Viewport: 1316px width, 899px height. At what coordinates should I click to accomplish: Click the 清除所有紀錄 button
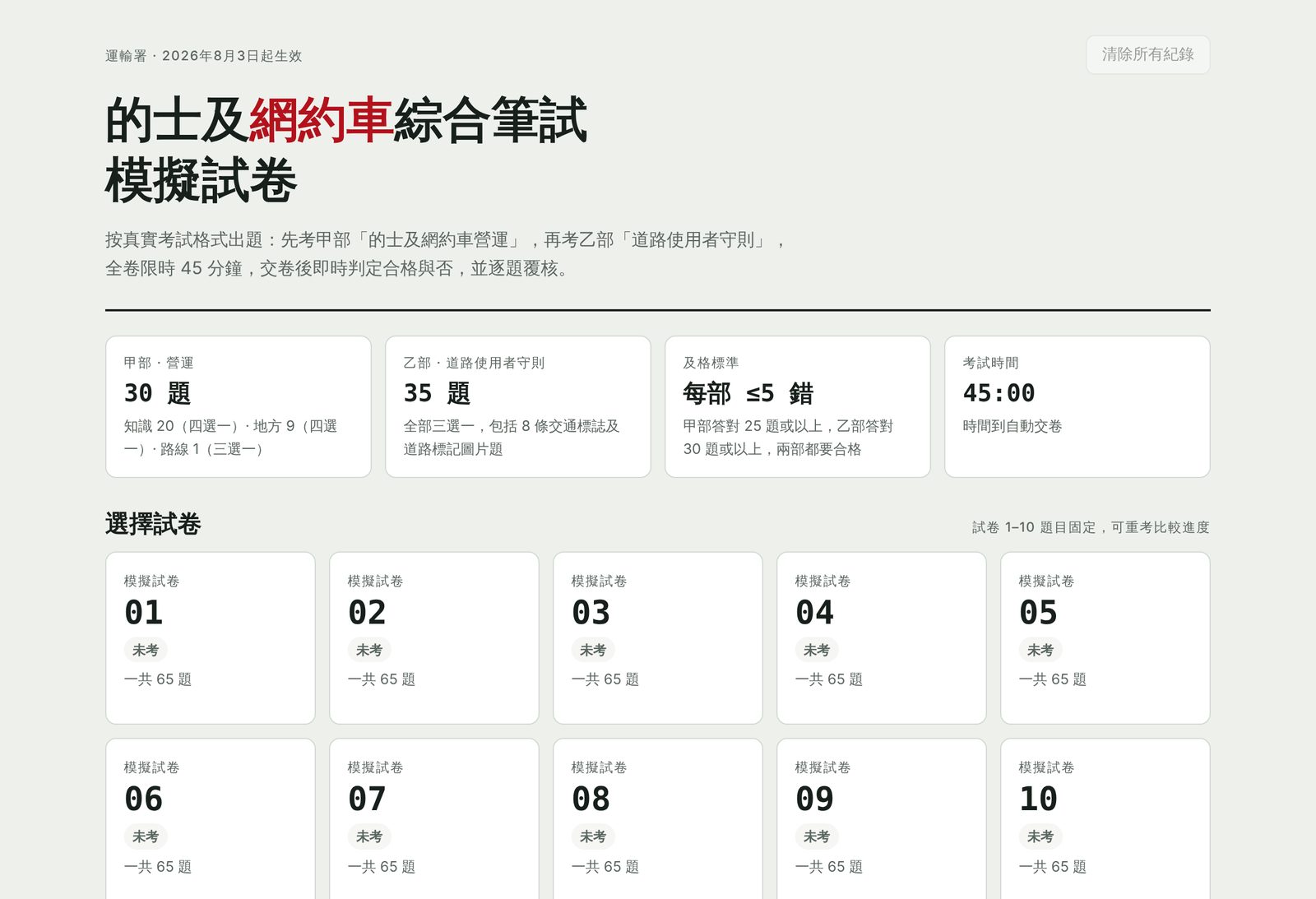point(1147,54)
